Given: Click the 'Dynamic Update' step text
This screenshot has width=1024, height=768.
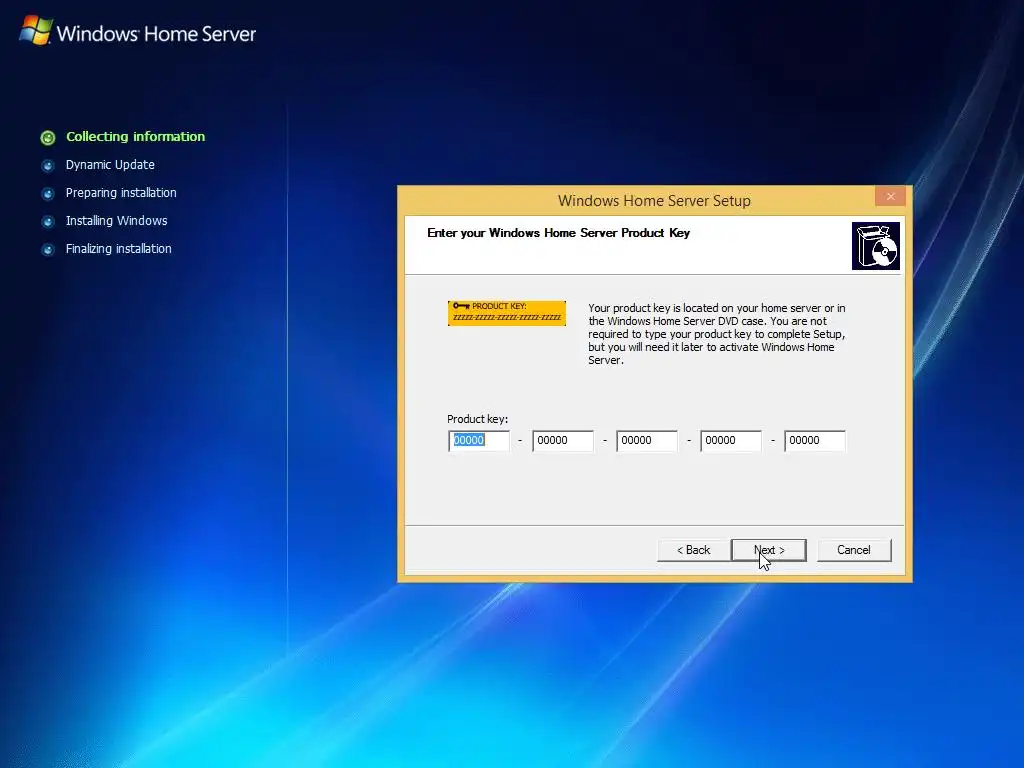Looking at the screenshot, I should 110,165.
